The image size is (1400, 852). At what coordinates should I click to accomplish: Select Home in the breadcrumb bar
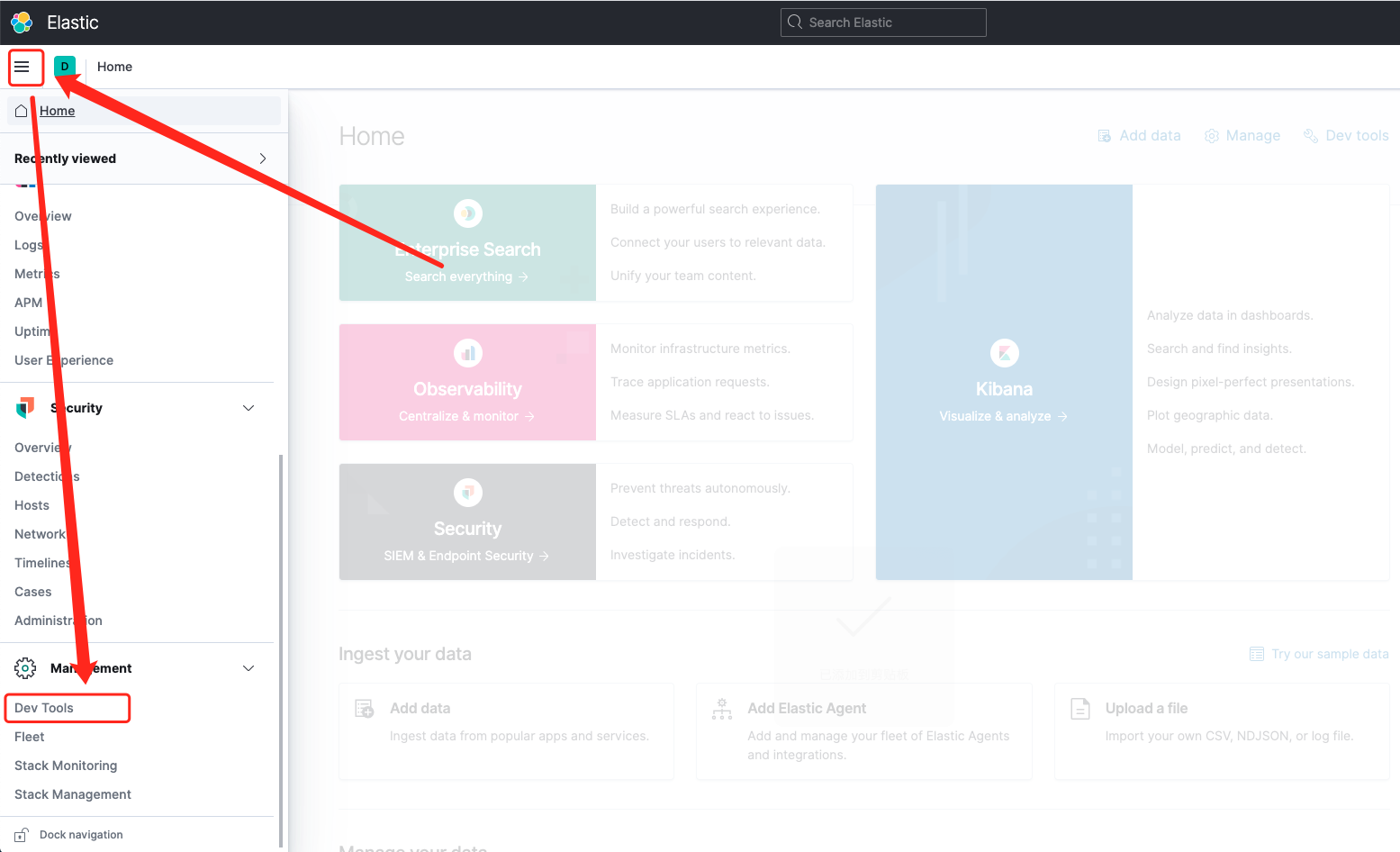[114, 66]
